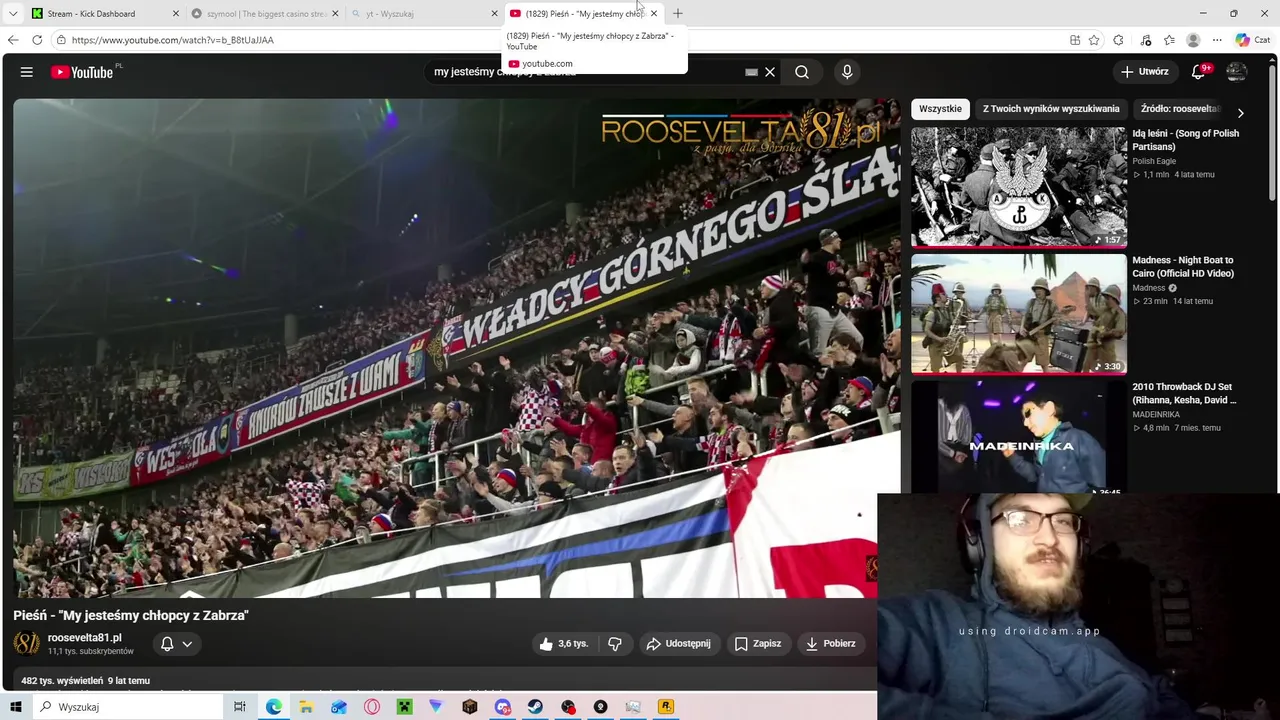Like the video with thumbs-up 3,6 tys.
The width and height of the screenshot is (1280, 720).
click(x=563, y=644)
